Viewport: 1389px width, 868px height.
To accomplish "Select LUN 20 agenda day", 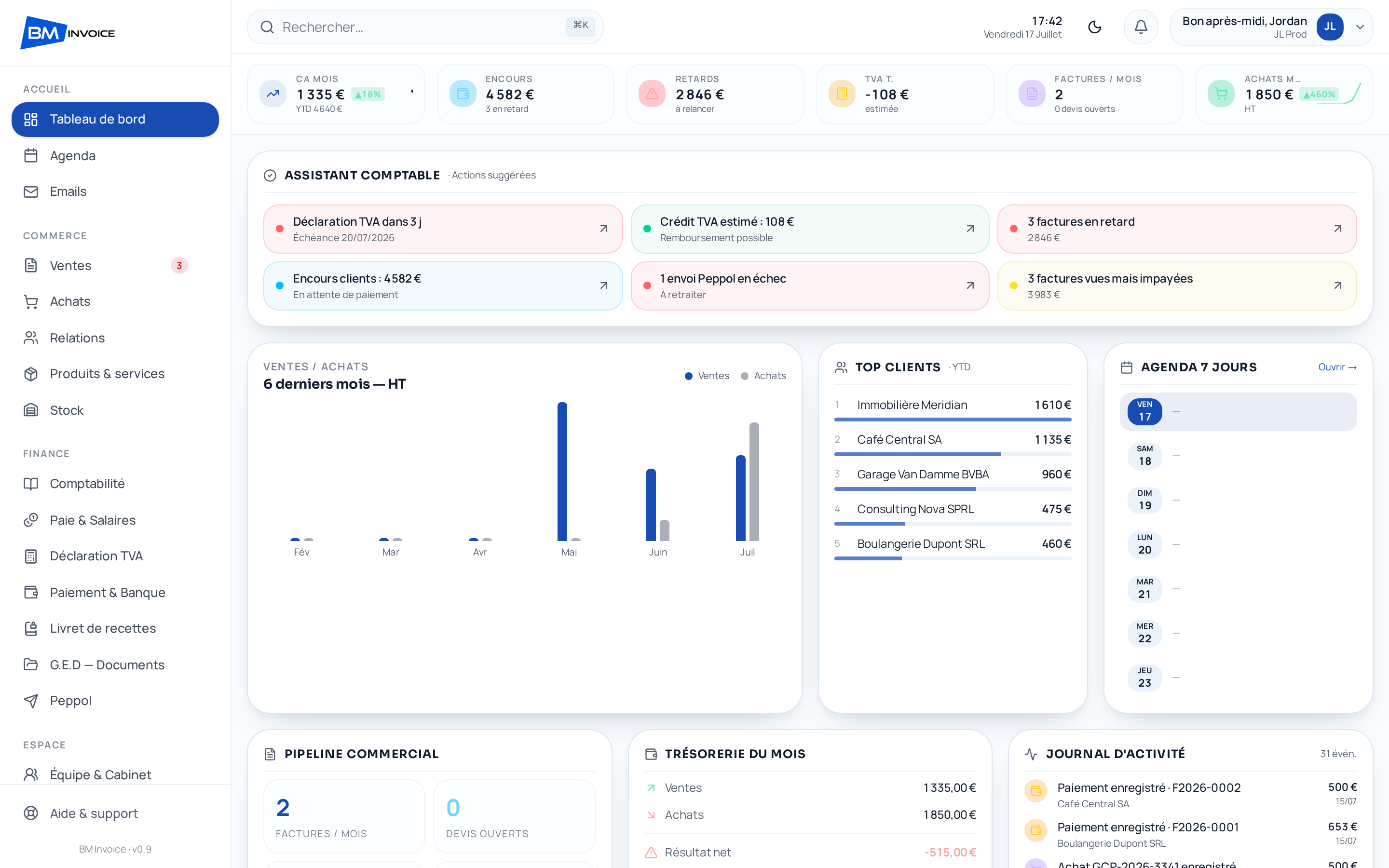I will pos(1238,544).
